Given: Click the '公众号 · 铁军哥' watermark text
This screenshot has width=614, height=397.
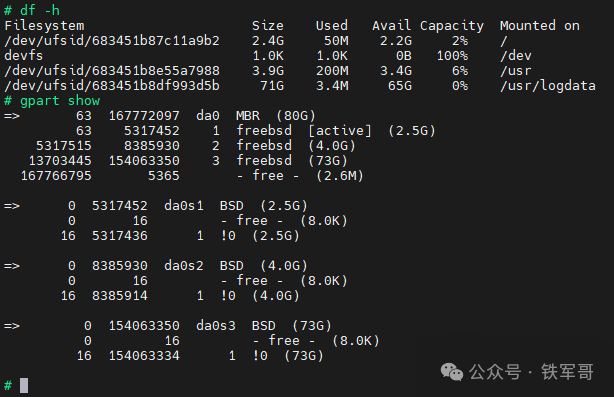Looking at the screenshot, I should click(531, 372).
